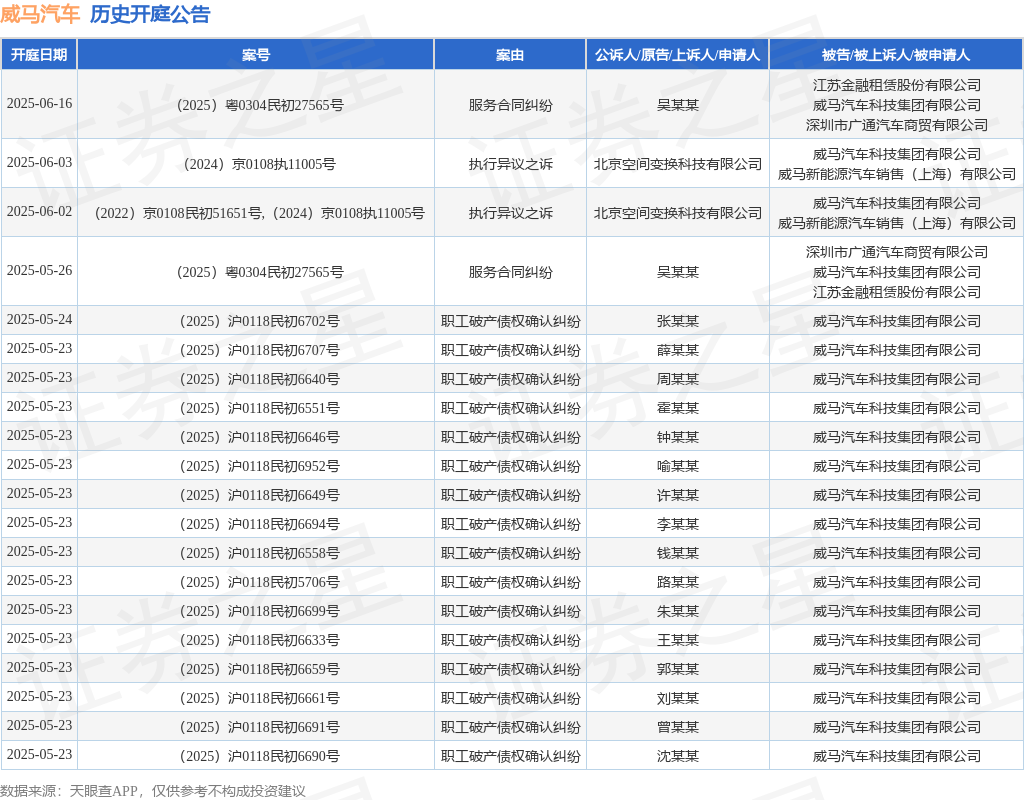The image size is (1024, 800).
Task: Click the 被告/被上诉人/被申请人 header
Action: tap(896, 55)
